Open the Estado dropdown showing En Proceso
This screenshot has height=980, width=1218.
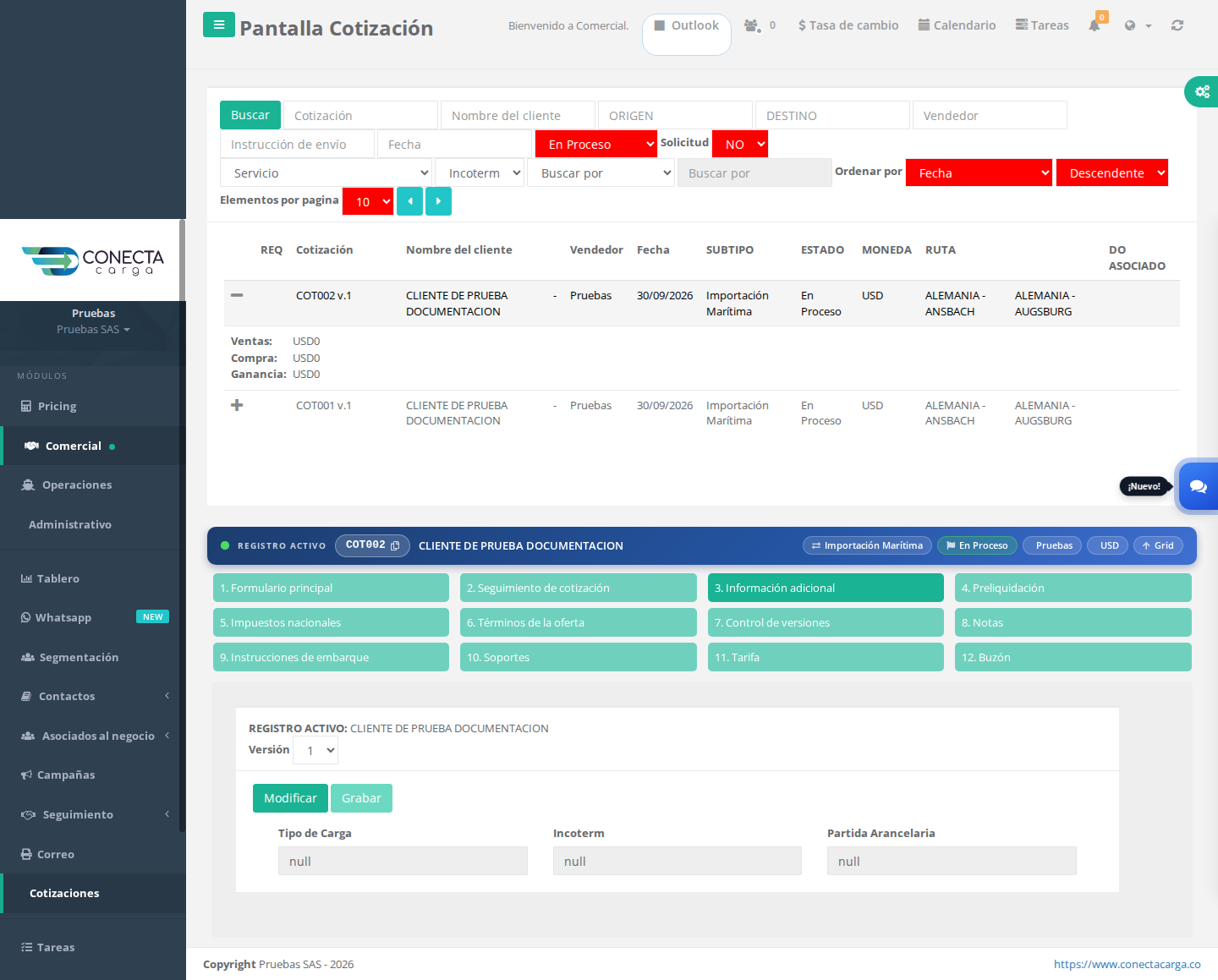(x=596, y=144)
